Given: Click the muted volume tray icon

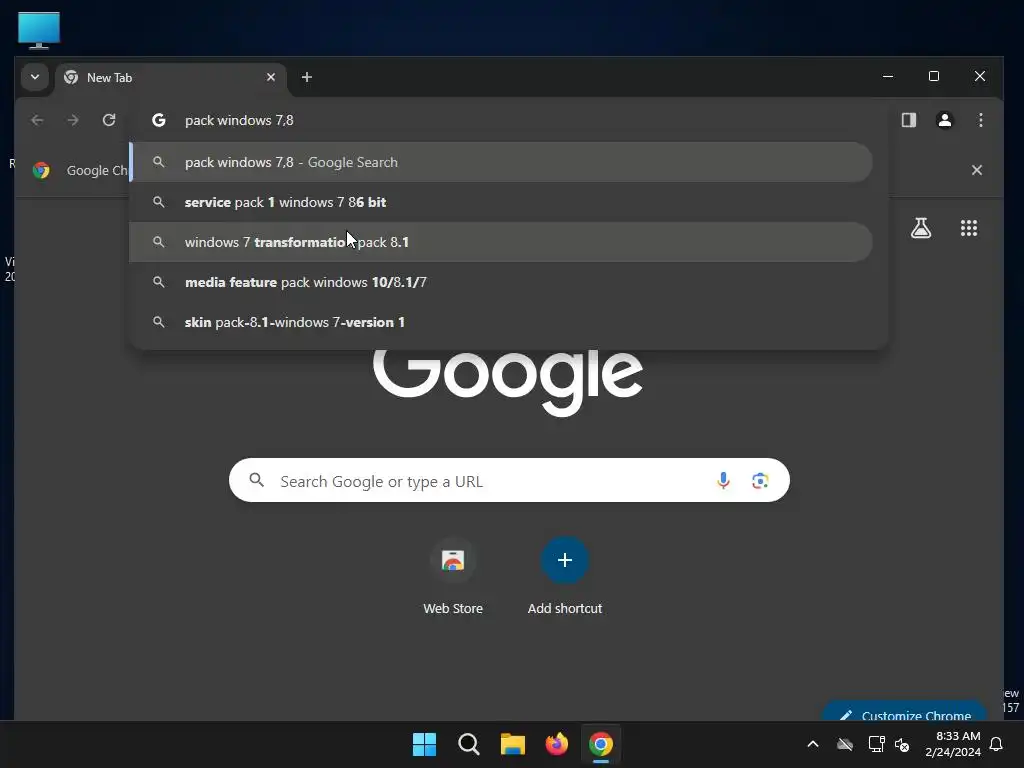Looking at the screenshot, I should click(903, 744).
